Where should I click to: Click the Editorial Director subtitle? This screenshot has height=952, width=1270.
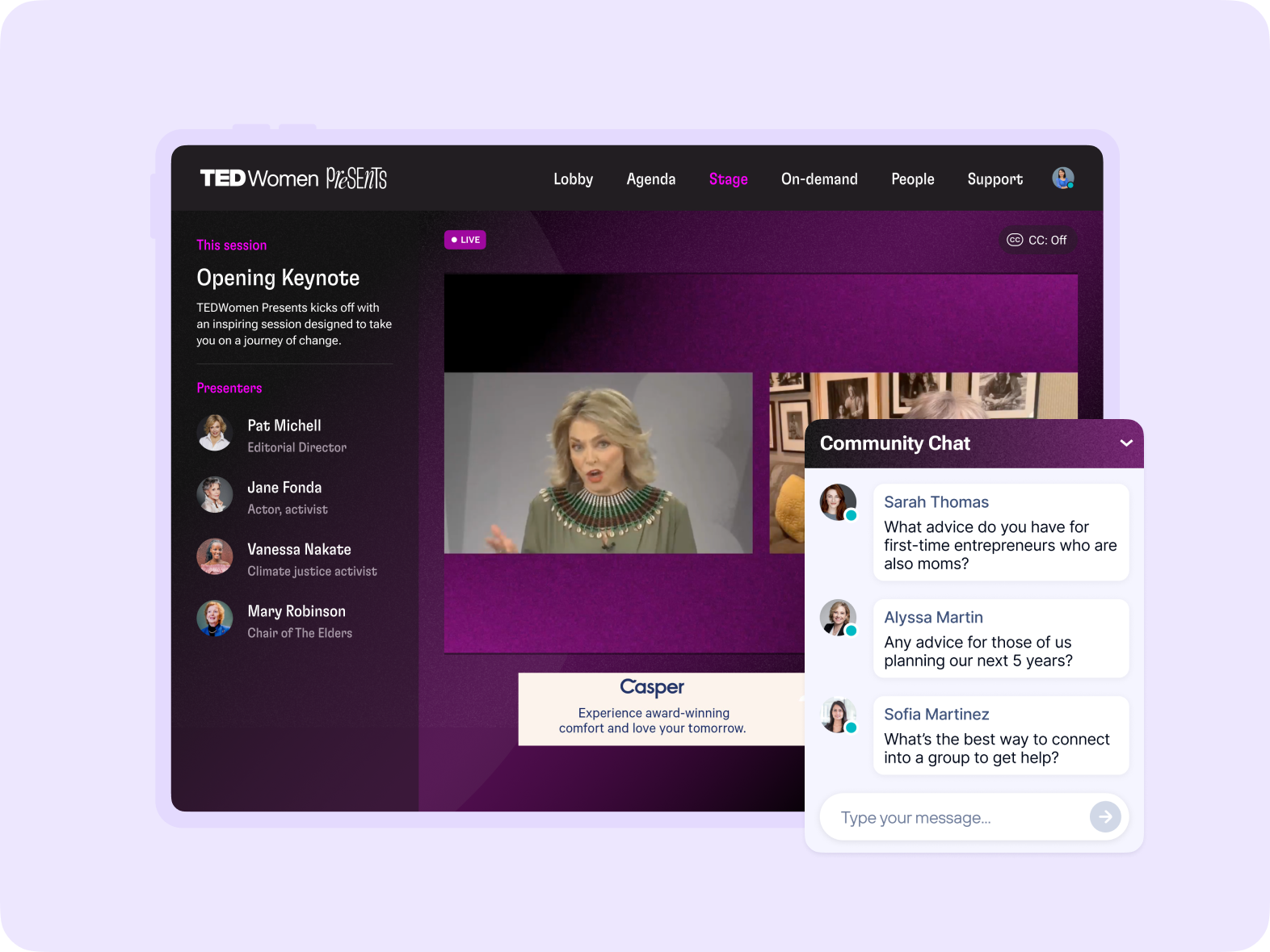pyautogui.click(x=296, y=447)
